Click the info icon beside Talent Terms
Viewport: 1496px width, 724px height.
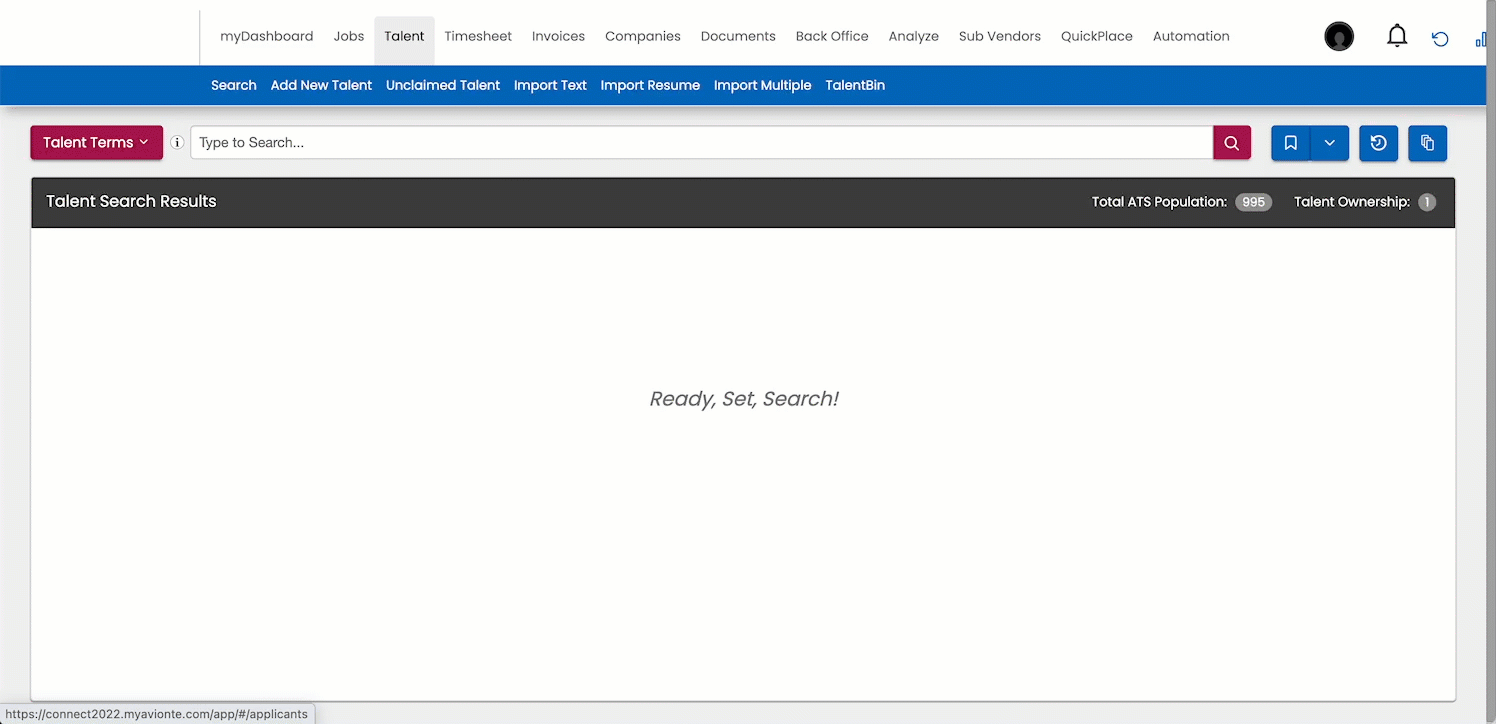coord(177,143)
